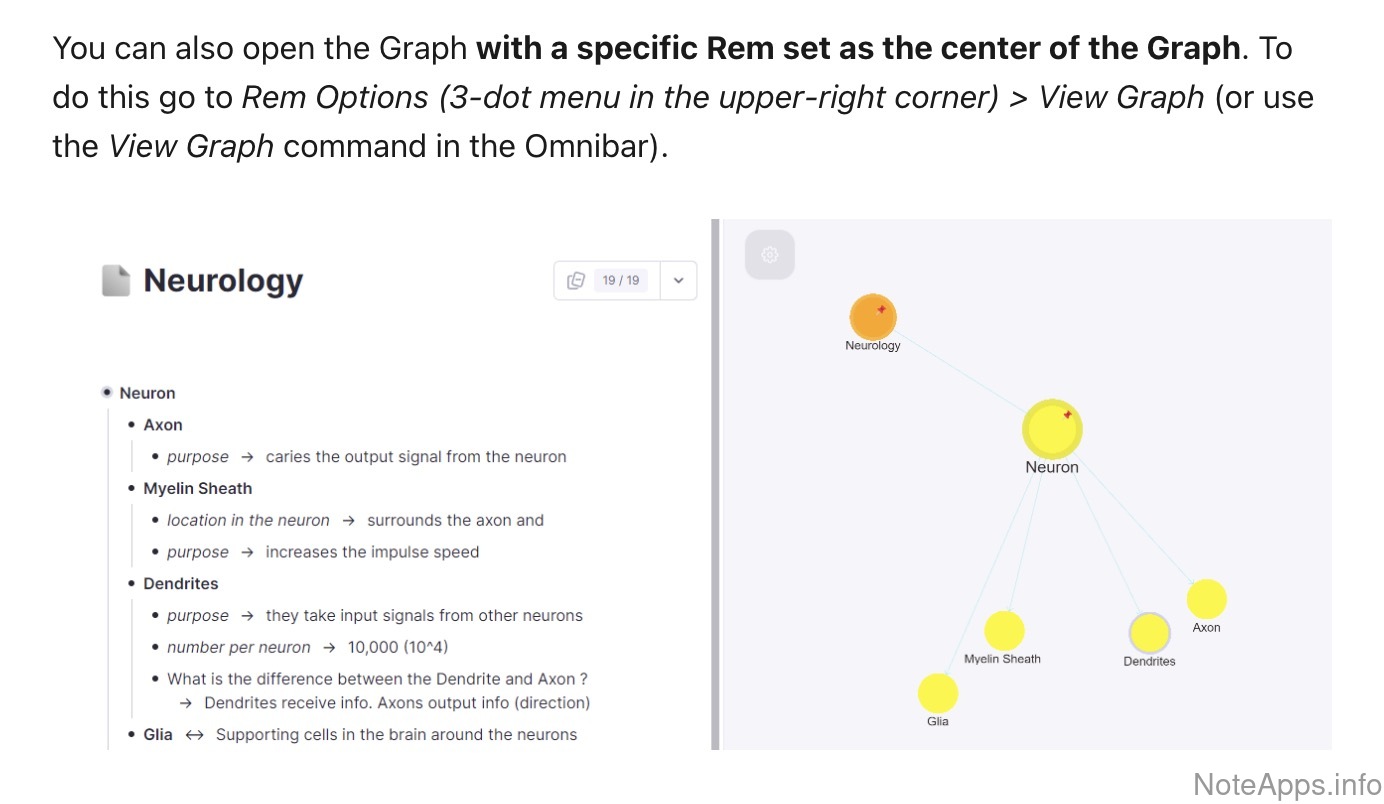Viewport: 1384px width, 804px height.
Task: Open the graph settings gear
Action: (769, 255)
